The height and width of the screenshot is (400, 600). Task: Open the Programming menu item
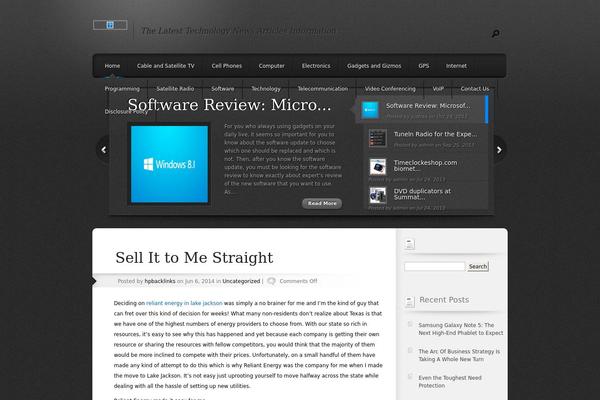[122, 89]
